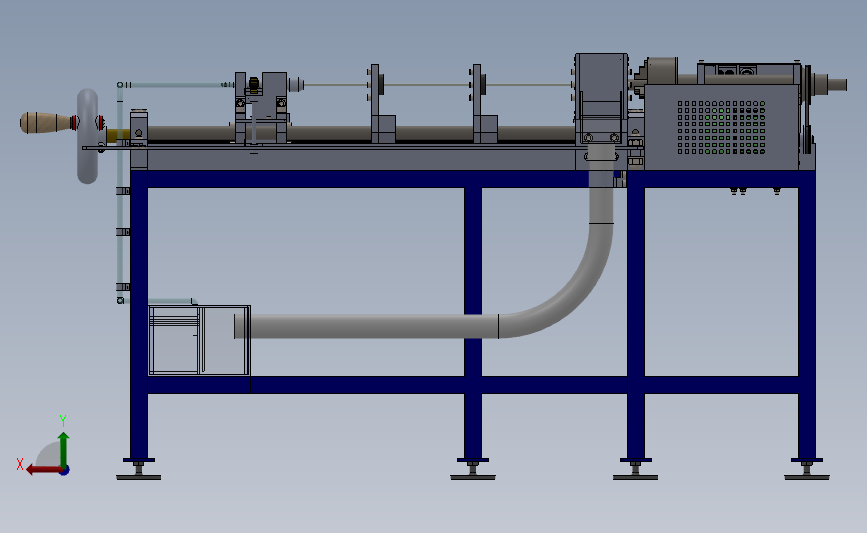This screenshot has width=867, height=533.
Task: Select the gray handwheel at the left end
Action: point(87,136)
